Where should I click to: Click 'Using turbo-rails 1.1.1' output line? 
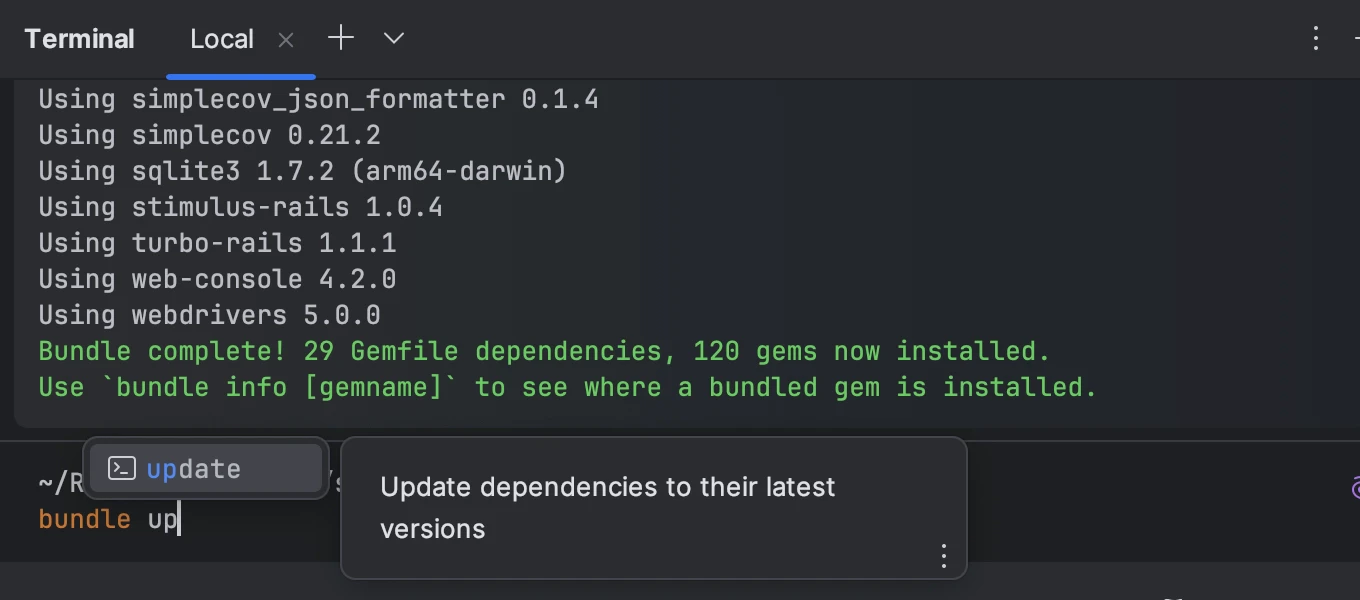[217, 243]
